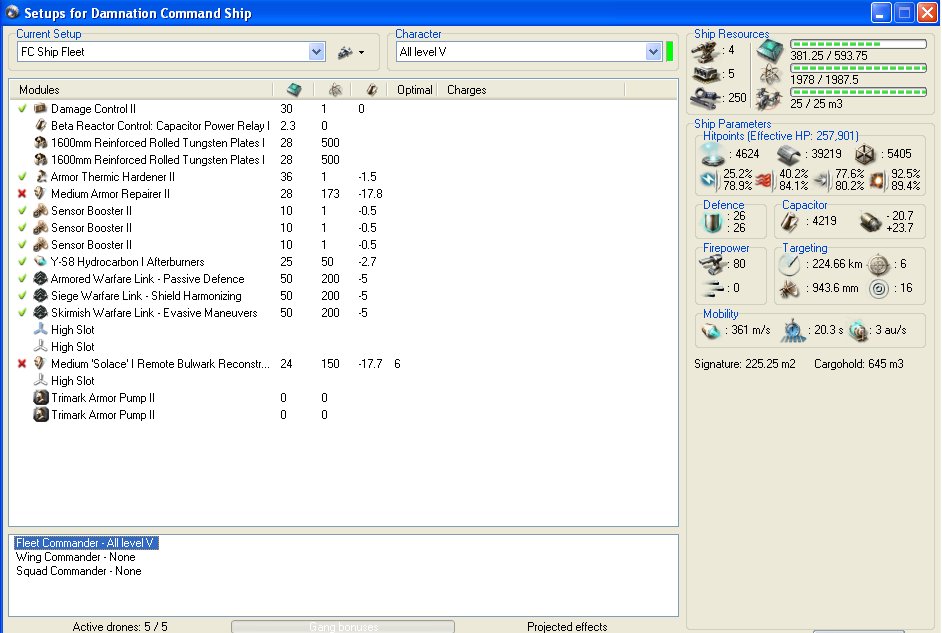Click the turret hardpoints icon in Ship Resources
The height and width of the screenshot is (633, 942).
pyautogui.click(x=705, y=52)
